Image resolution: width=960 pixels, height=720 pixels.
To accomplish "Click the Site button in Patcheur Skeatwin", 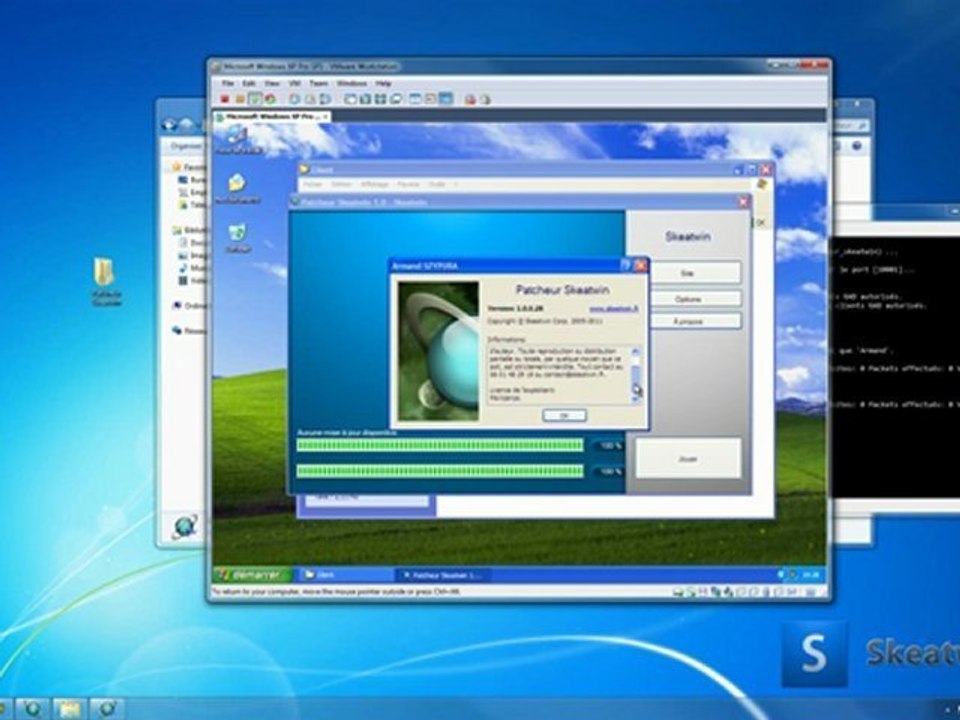I will coord(687,273).
